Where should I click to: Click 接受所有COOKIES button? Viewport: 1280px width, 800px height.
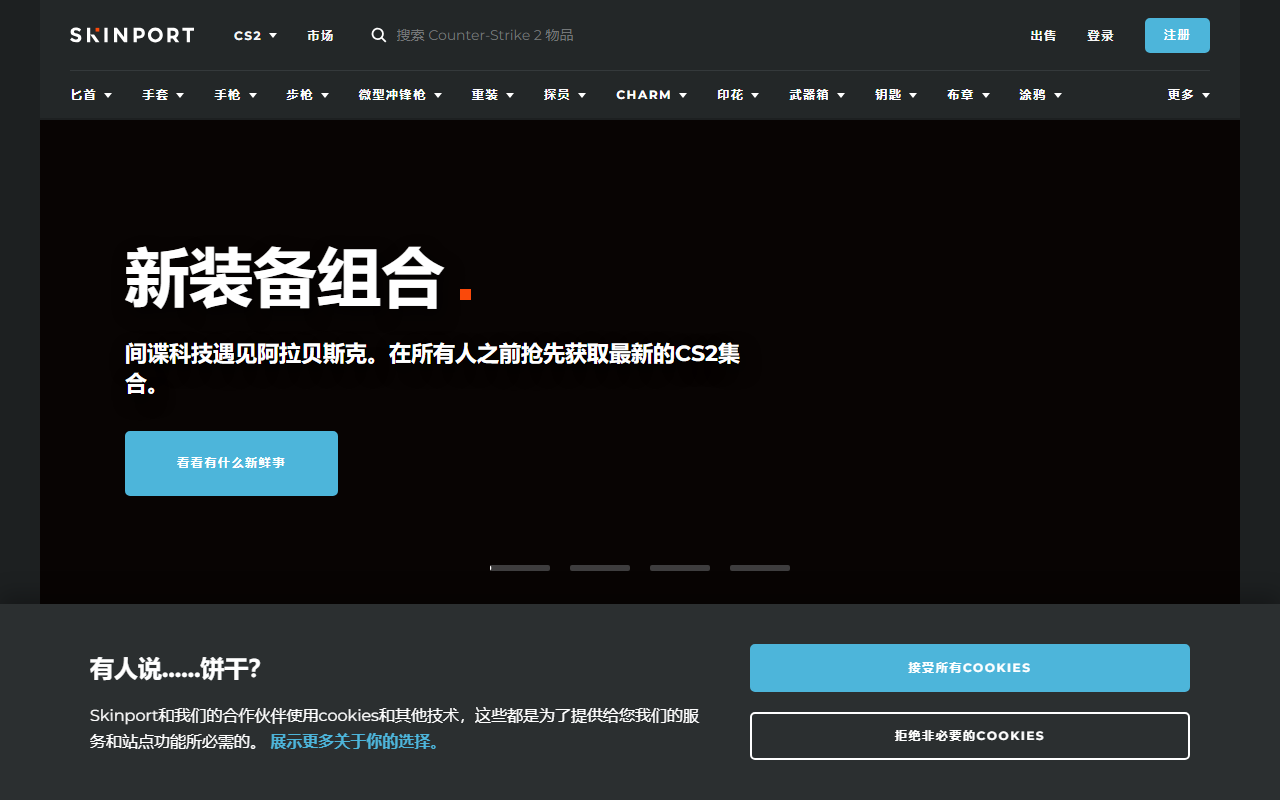[970, 668]
